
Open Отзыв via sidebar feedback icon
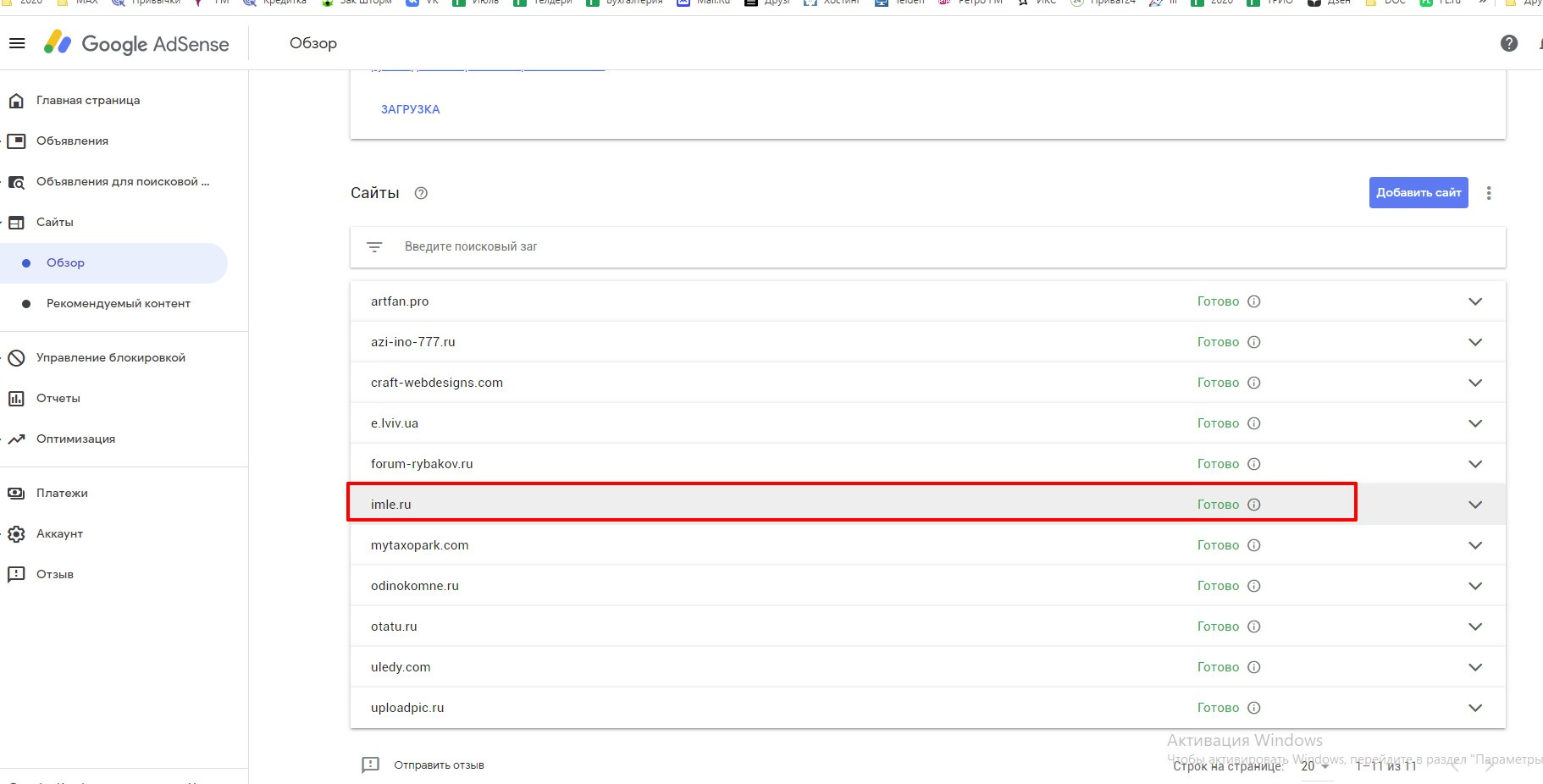(x=16, y=575)
